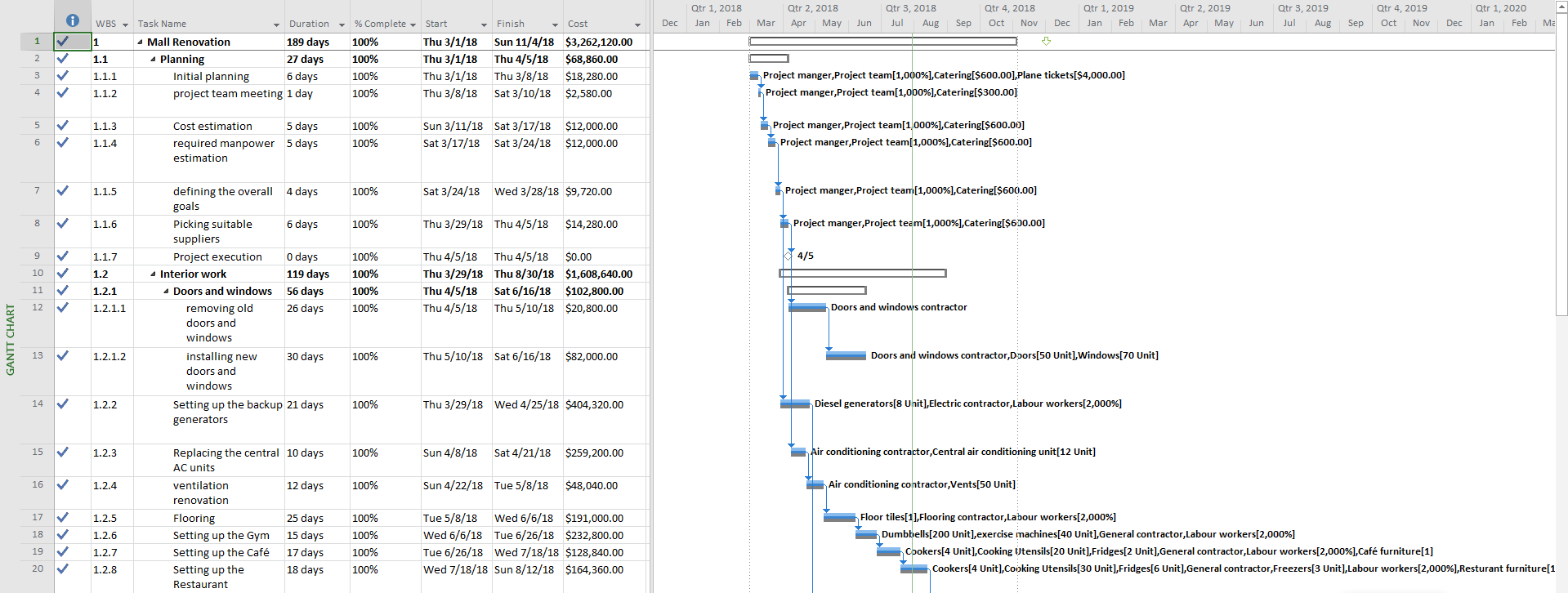This screenshot has width=1568, height=593.
Task: Click the completed checkmark for the Flooring task
Action: tap(62, 518)
